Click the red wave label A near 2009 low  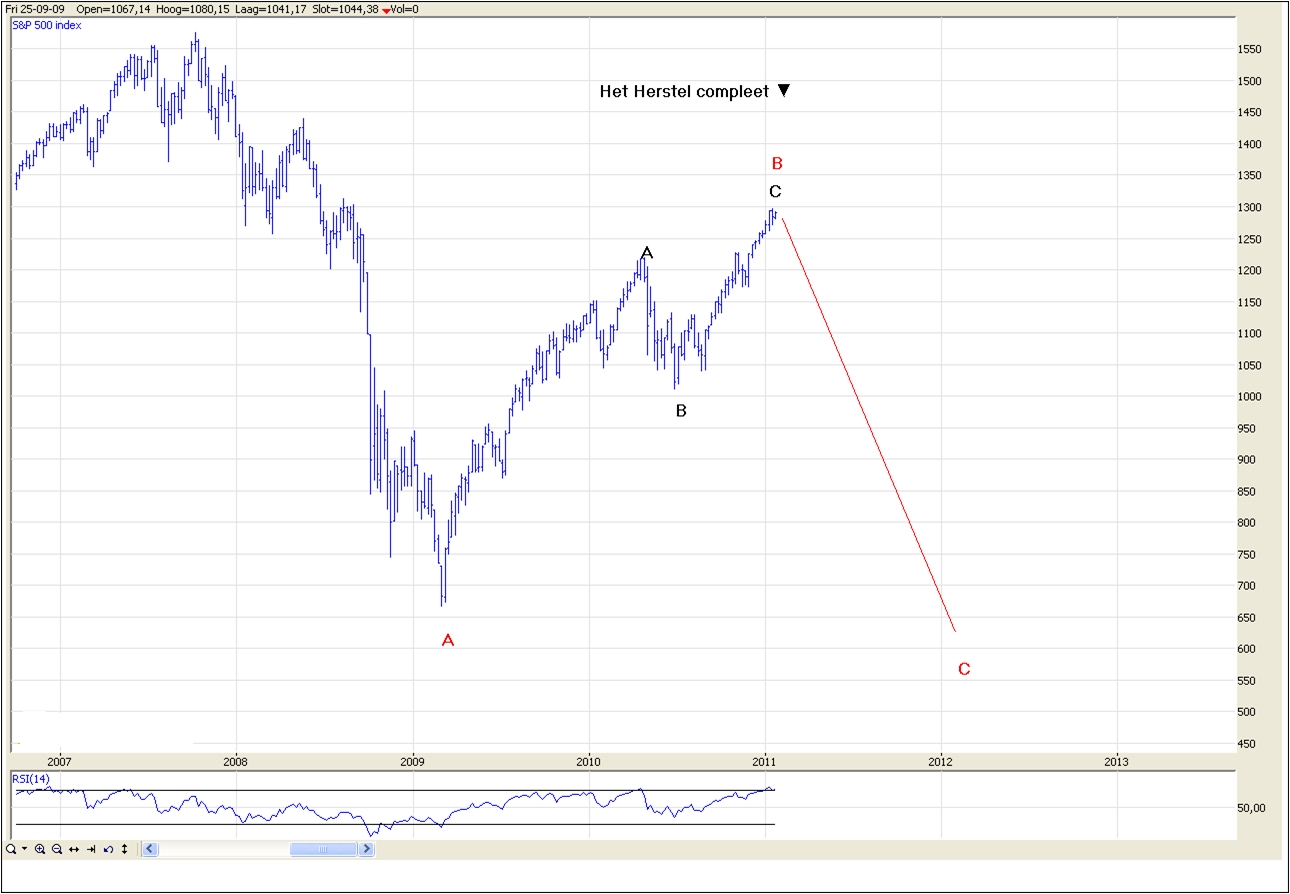448,640
